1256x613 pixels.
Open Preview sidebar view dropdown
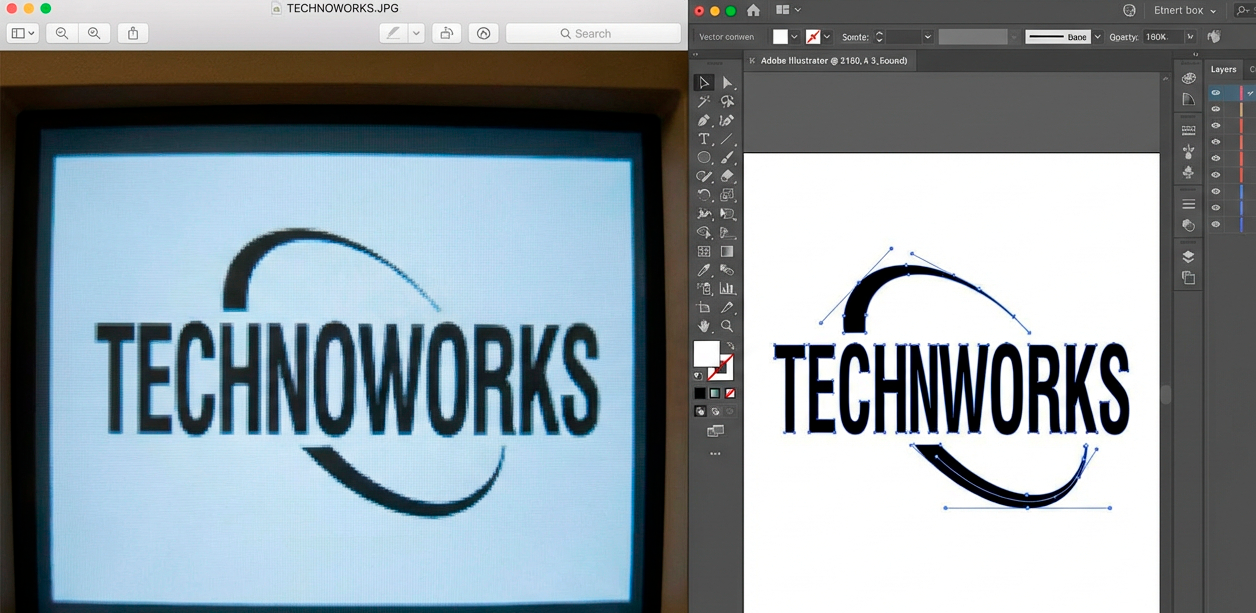pos(22,34)
